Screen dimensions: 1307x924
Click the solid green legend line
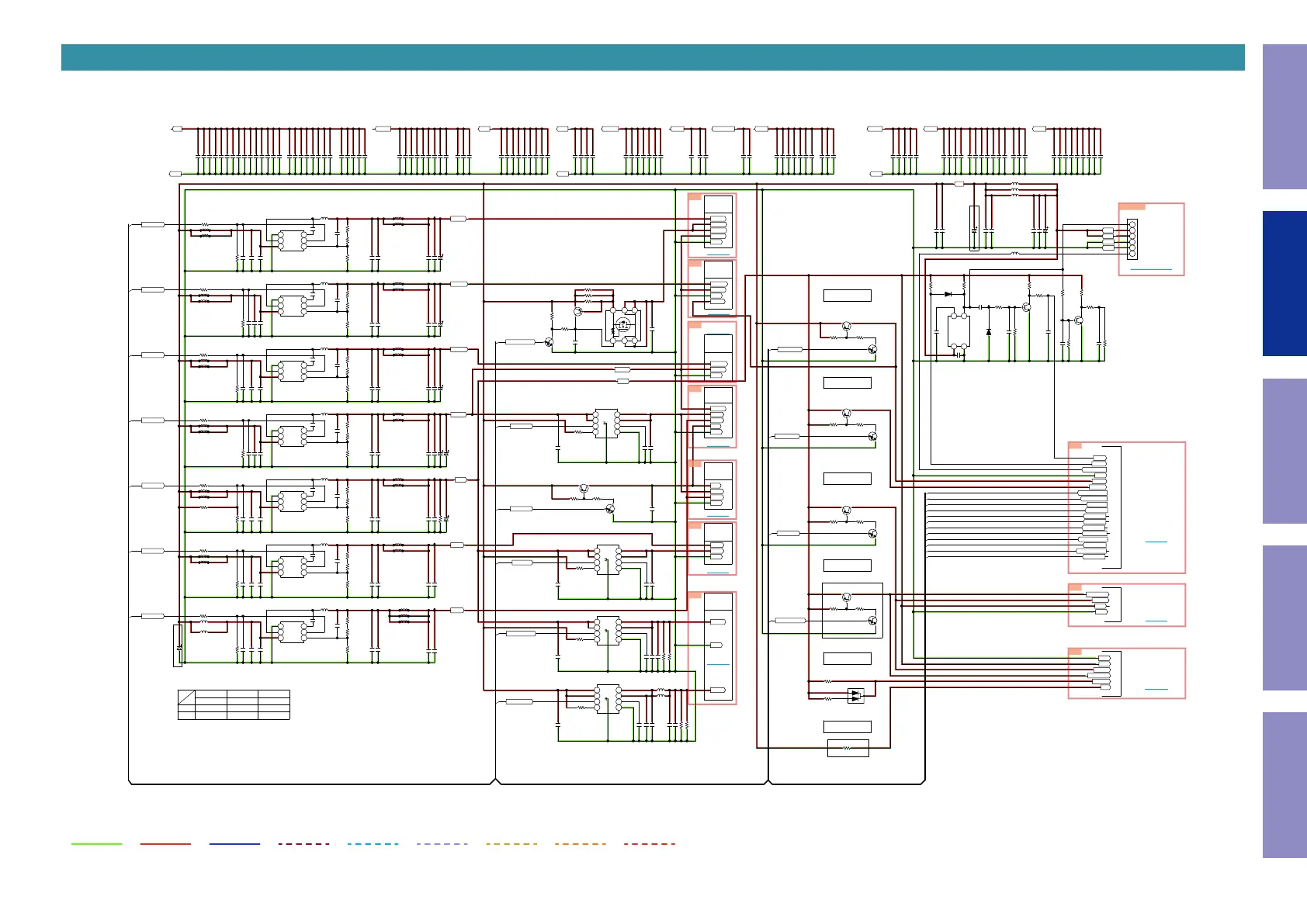pyautogui.click(x=96, y=843)
